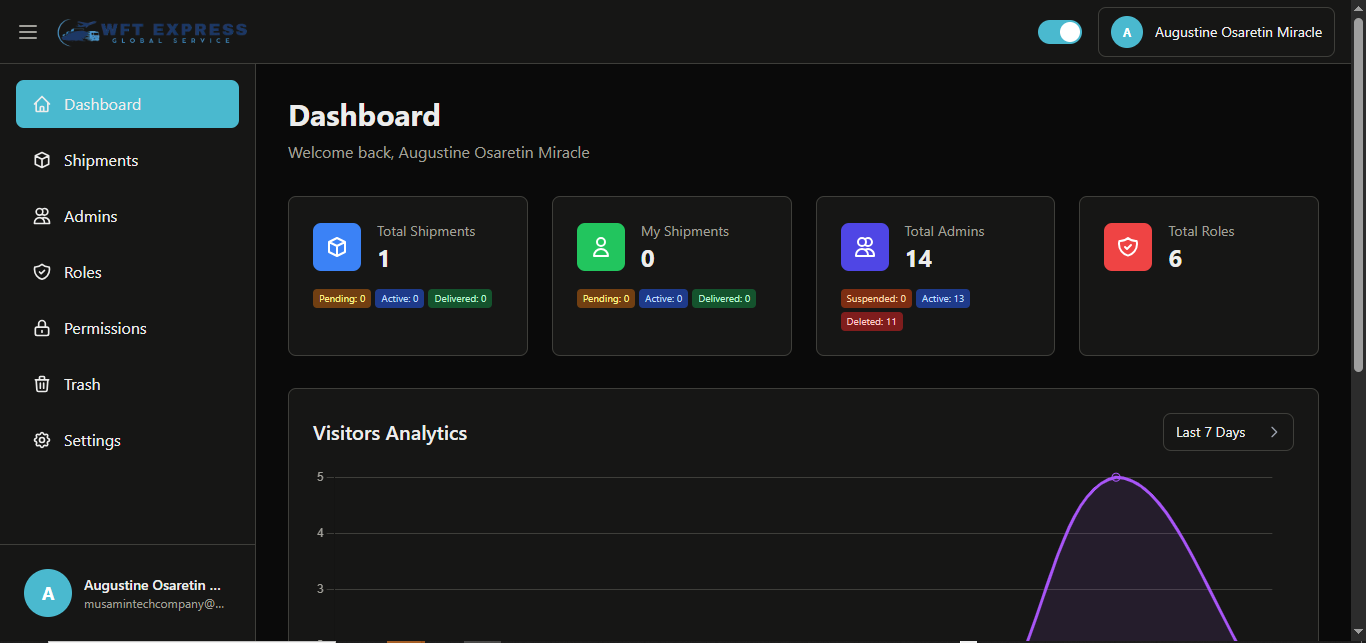Click the Permissions lock icon
Image resolution: width=1366 pixels, height=643 pixels.
coord(41,328)
